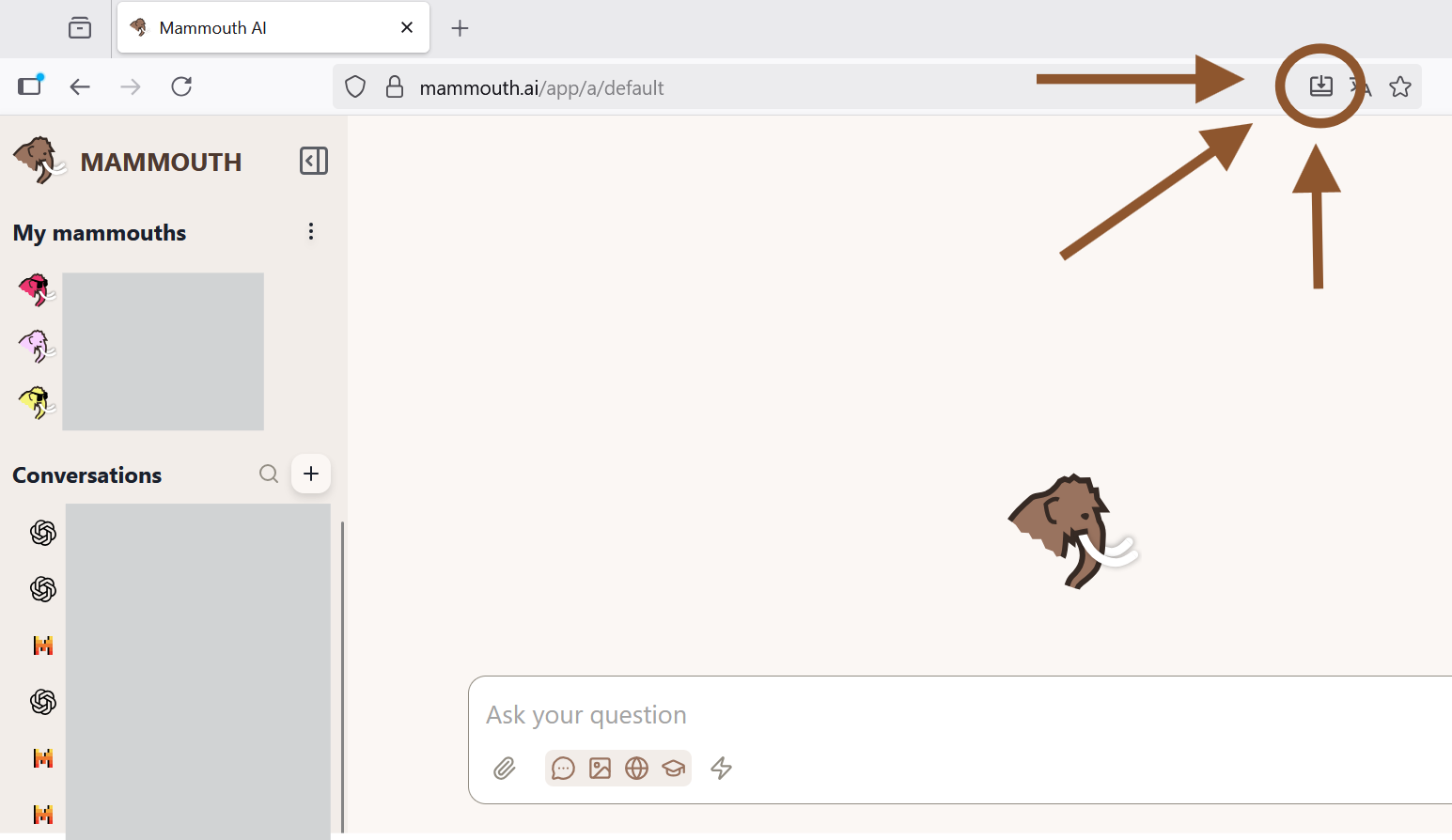The image size is (1452, 840).
Task: Collapse the sidebar panel
Action: [x=313, y=161]
